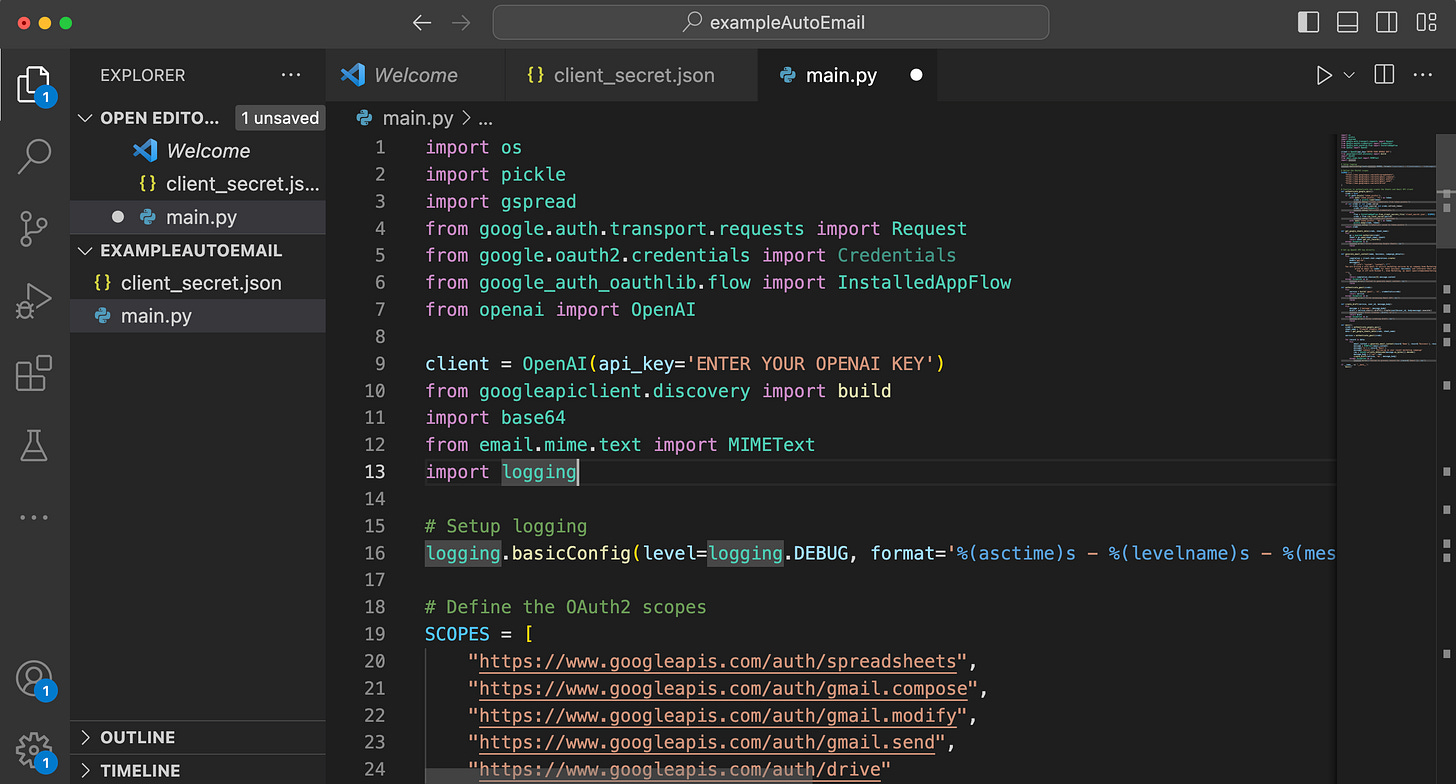Open editor More Actions ellipsis
The image size is (1456, 784).
pos(1422,75)
